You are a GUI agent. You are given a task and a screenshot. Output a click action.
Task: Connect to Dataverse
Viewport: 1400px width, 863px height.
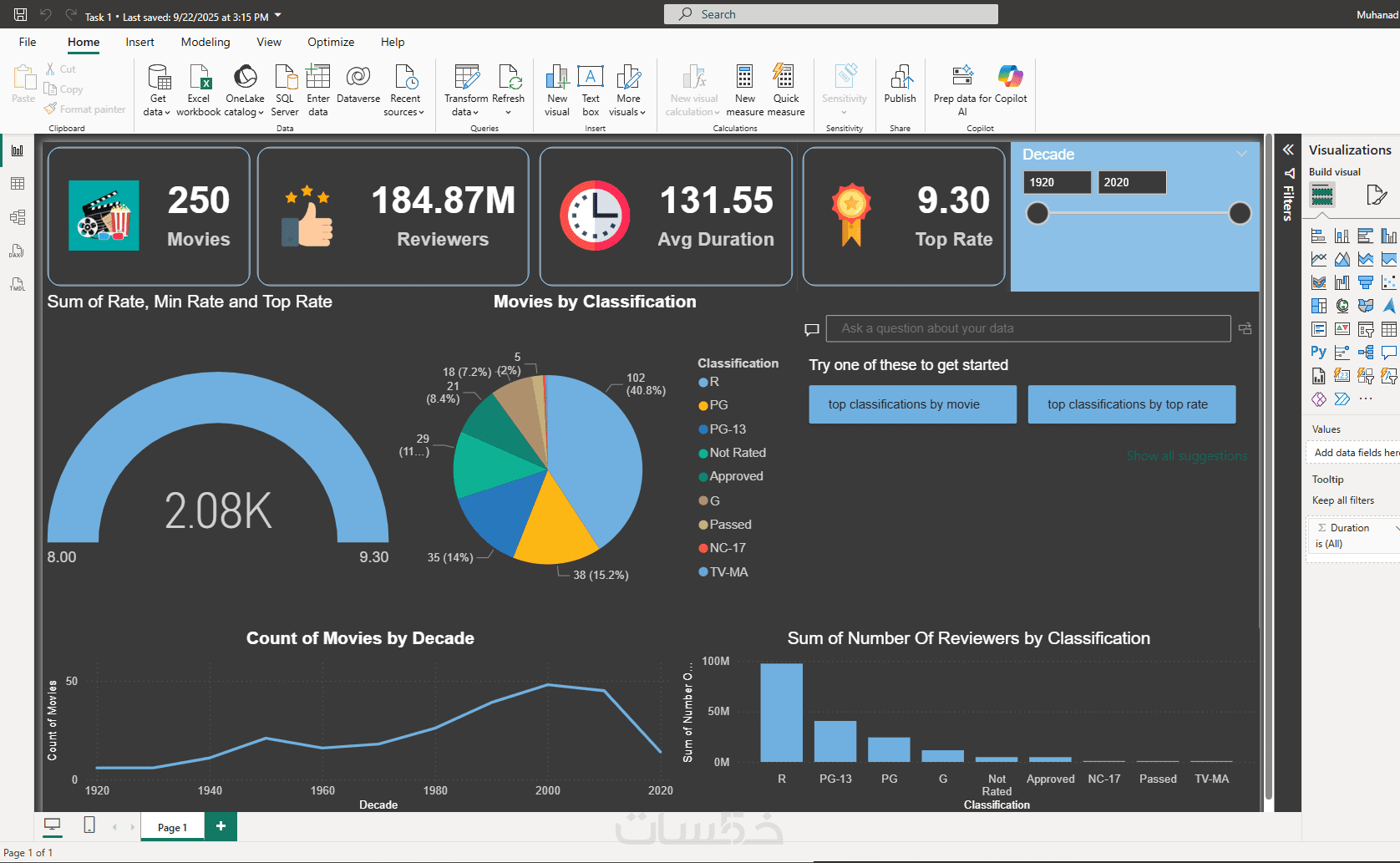(358, 84)
